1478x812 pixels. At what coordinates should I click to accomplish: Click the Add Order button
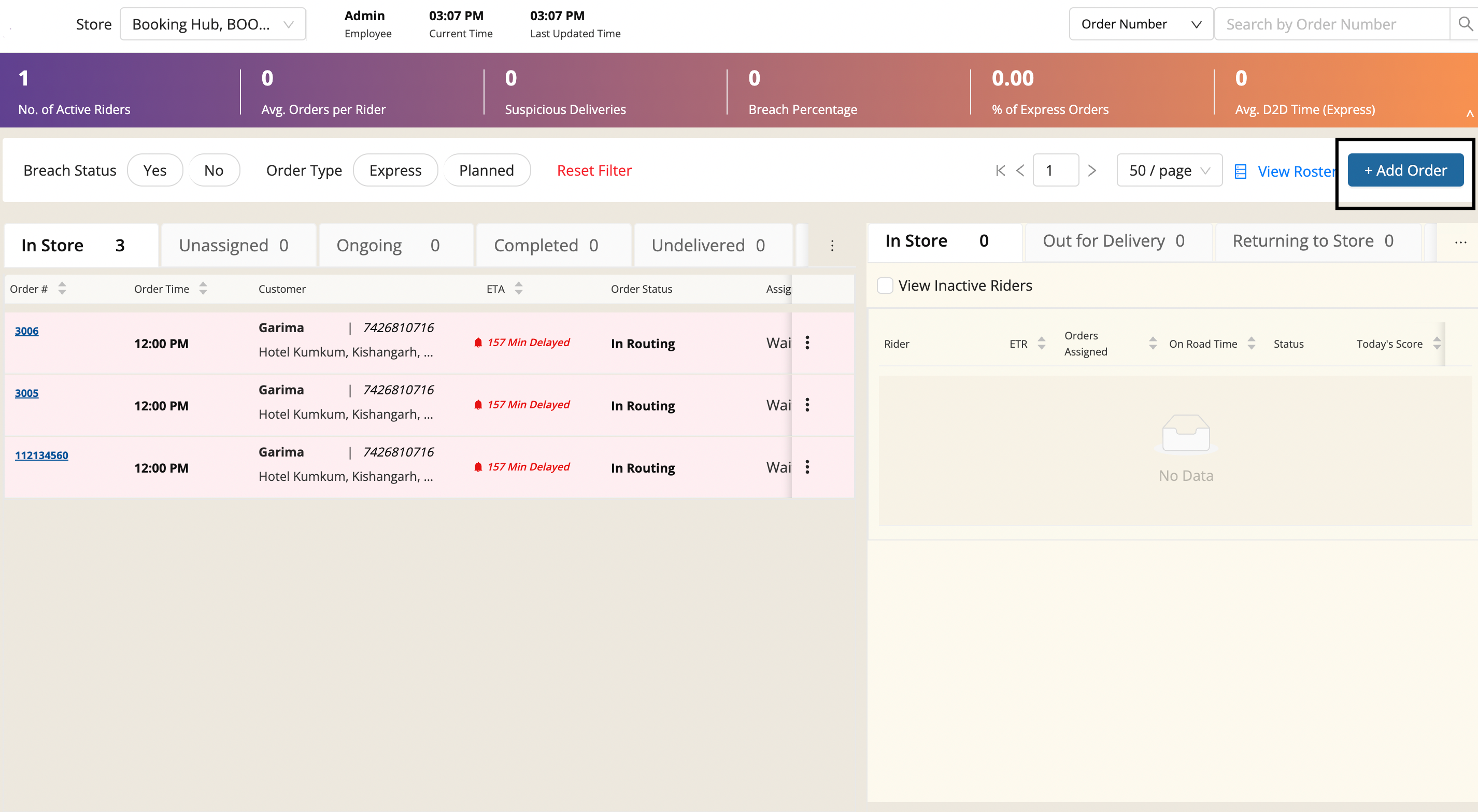coord(1405,170)
